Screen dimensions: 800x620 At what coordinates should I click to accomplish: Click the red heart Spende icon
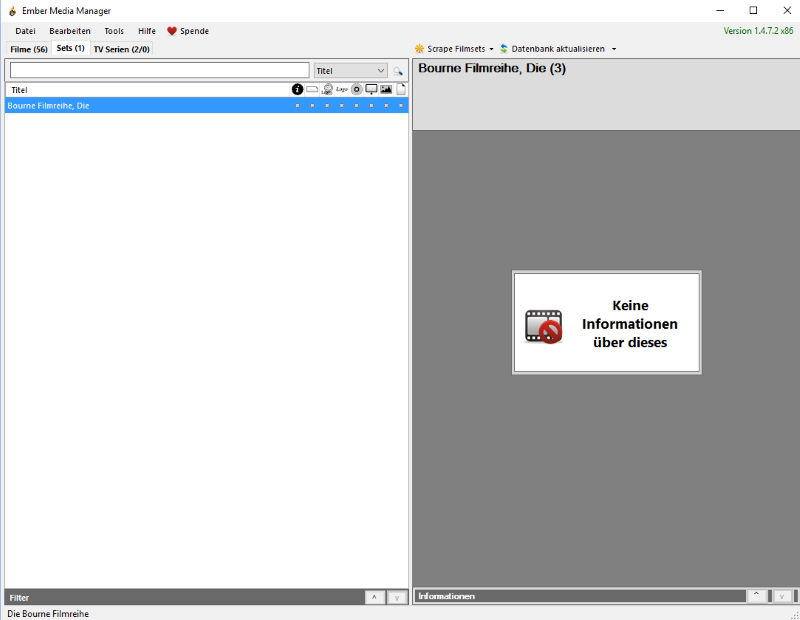click(x=171, y=31)
